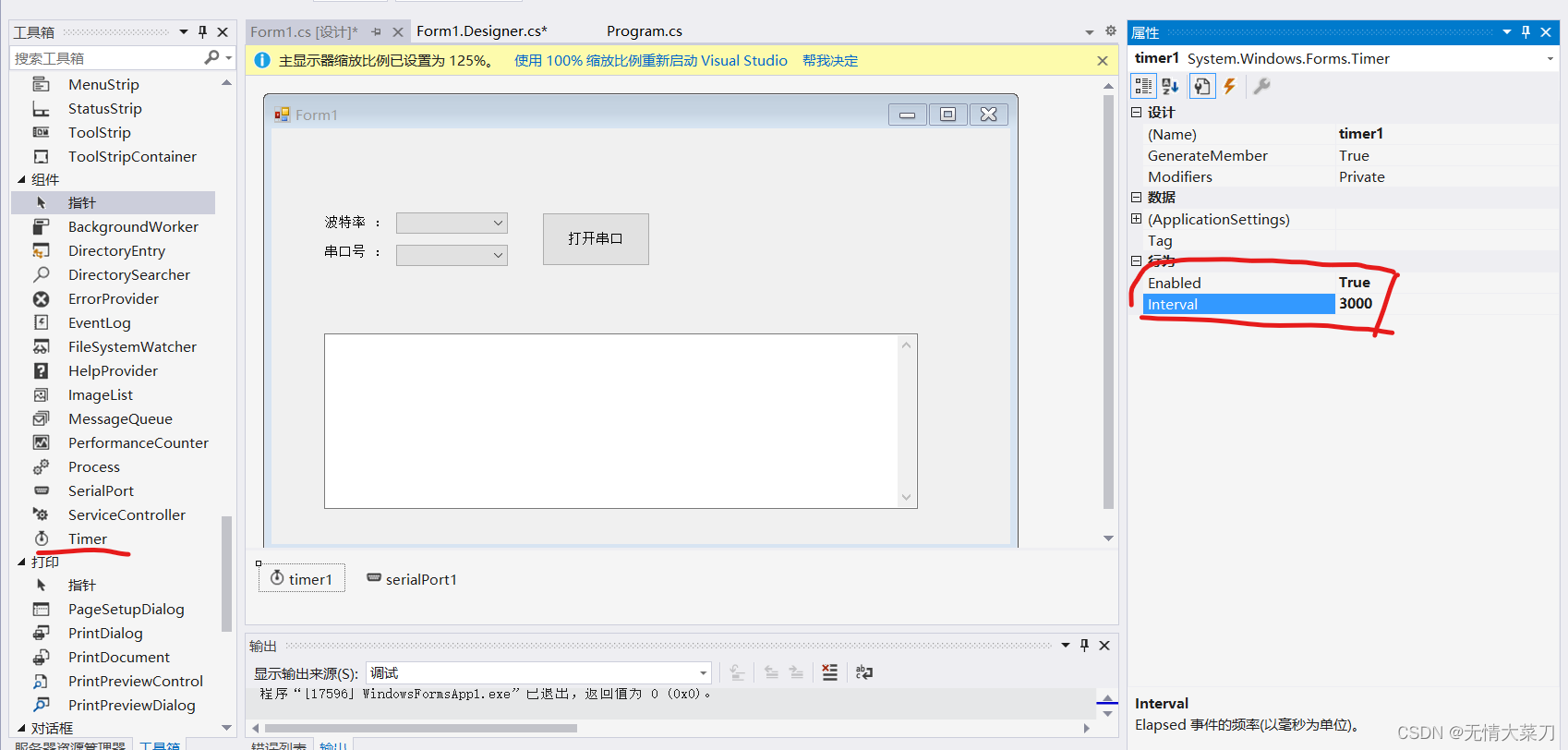The image size is (1568, 750).
Task: Switch to Program.cs tab
Action: (x=645, y=31)
